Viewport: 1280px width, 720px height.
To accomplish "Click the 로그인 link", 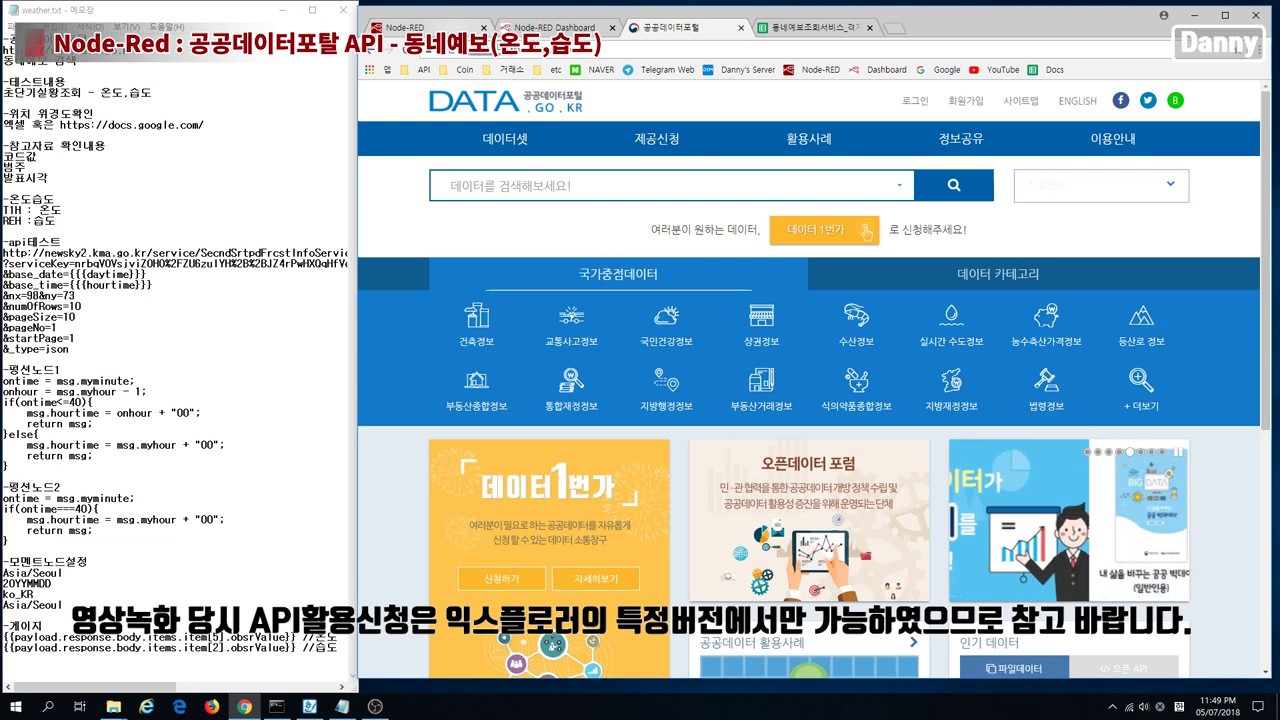I will (x=915, y=101).
